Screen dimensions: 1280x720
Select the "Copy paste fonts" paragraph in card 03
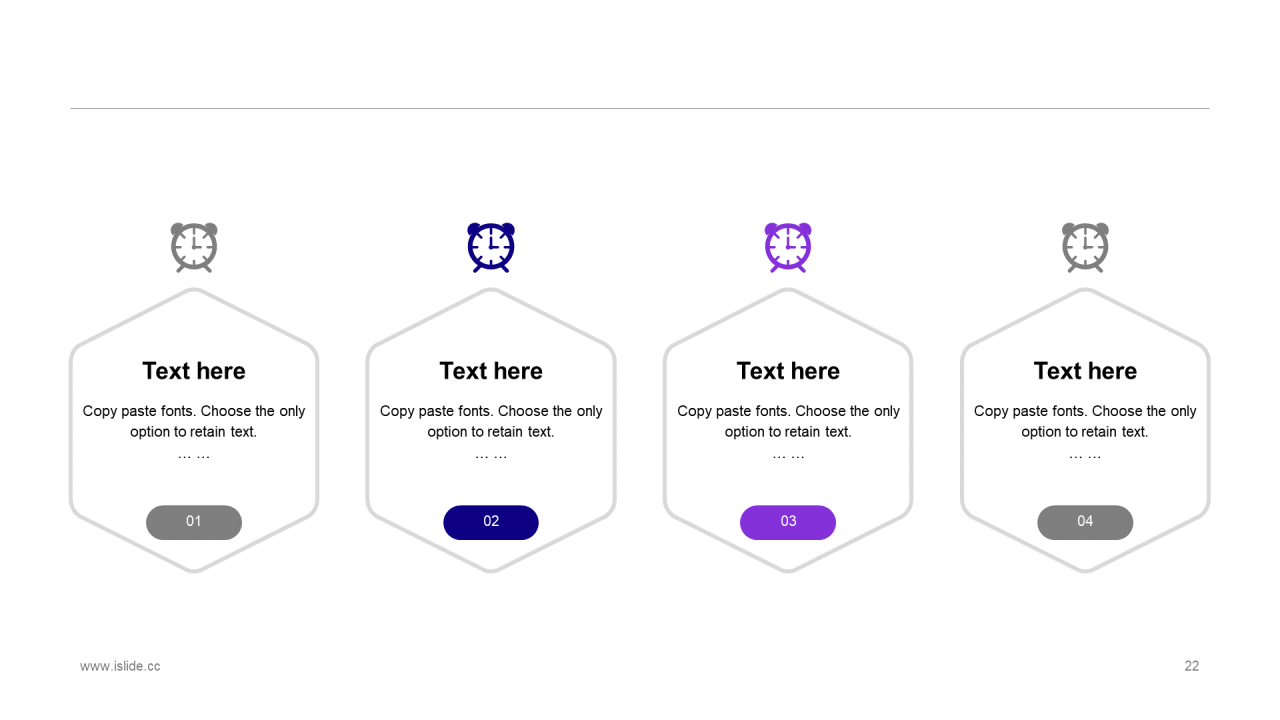pyautogui.click(x=788, y=421)
